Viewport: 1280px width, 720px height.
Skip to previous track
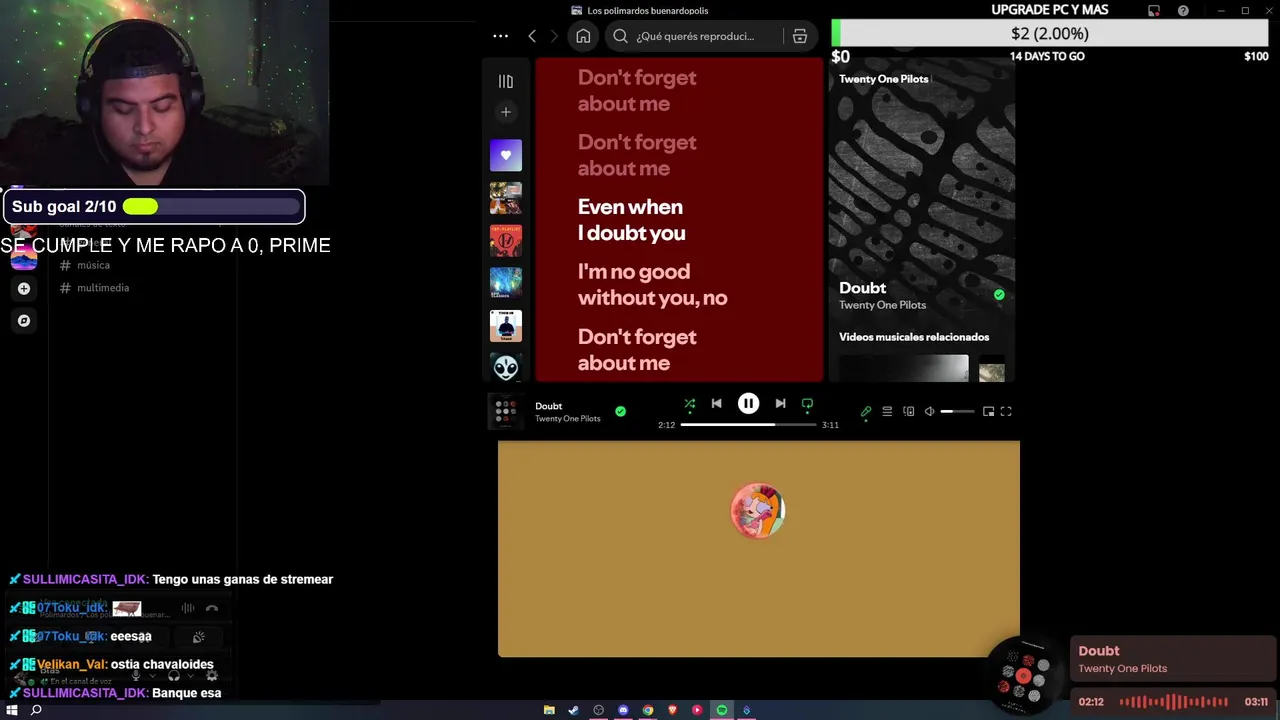tap(716, 404)
